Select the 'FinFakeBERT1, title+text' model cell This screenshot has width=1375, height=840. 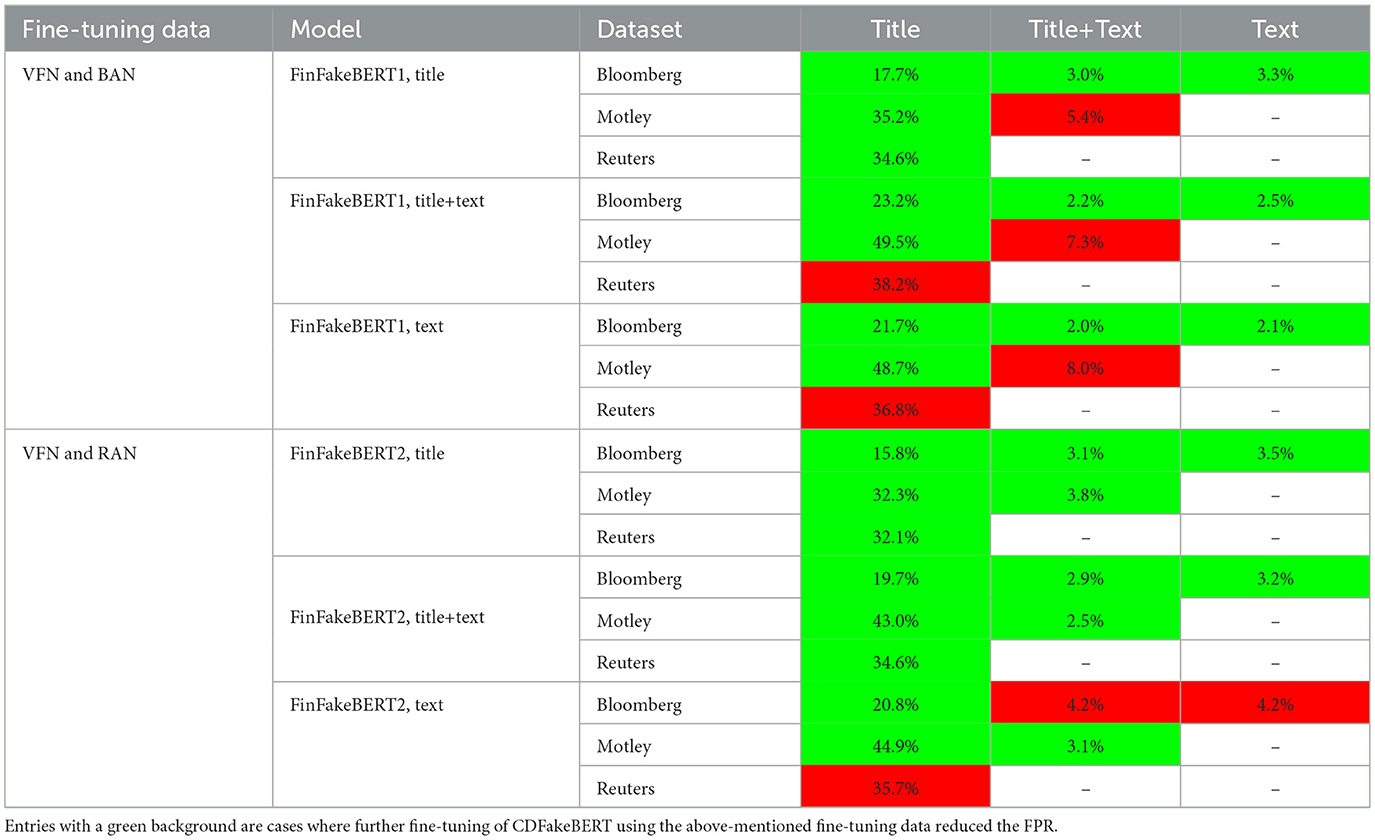tap(387, 200)
